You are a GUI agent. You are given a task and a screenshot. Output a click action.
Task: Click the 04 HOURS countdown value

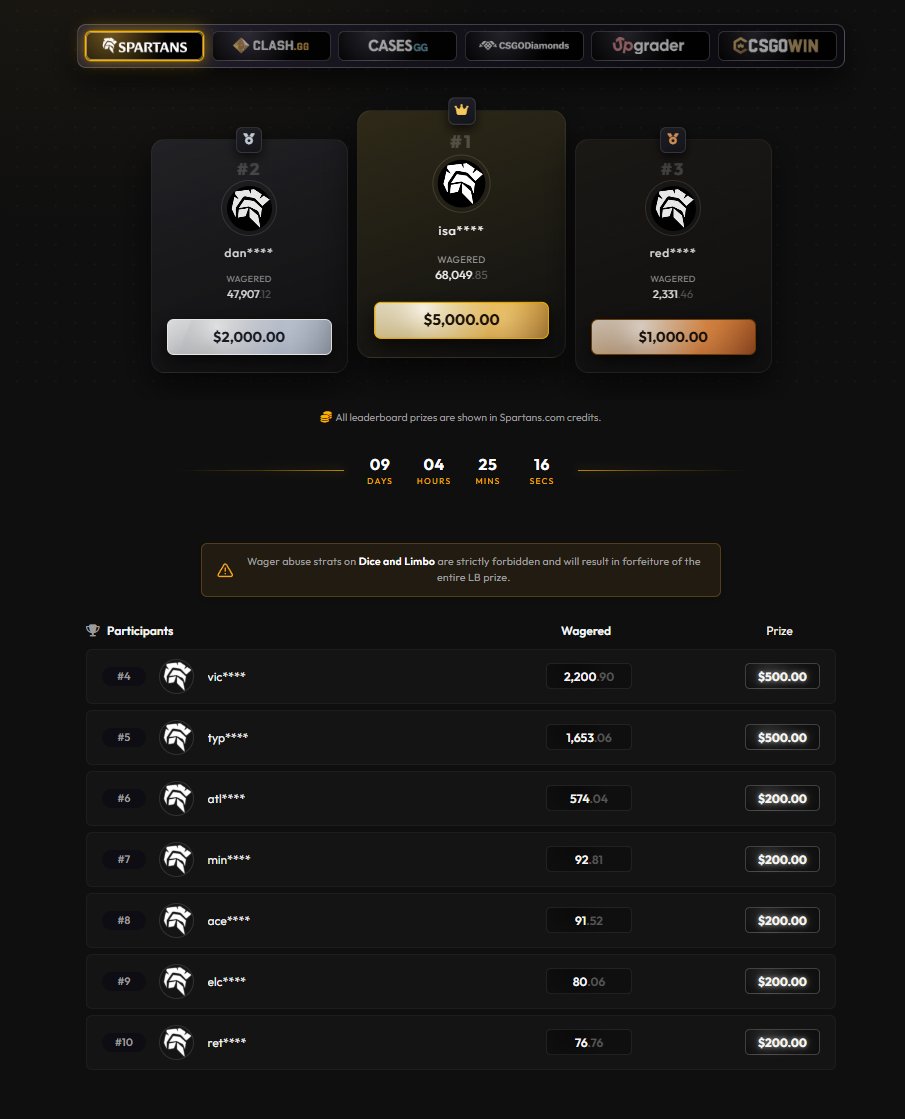434,471
